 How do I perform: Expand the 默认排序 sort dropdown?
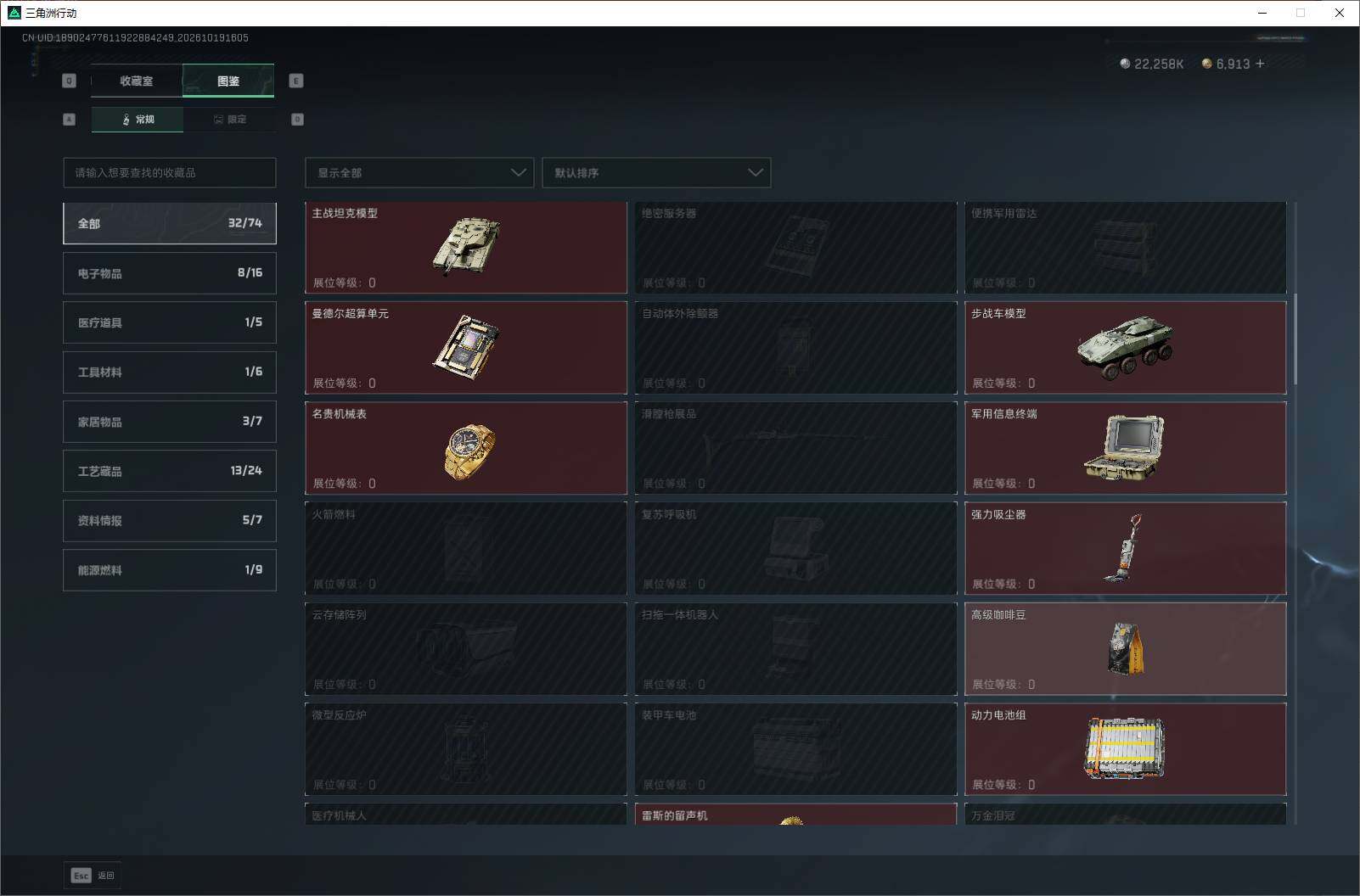[656, 172]
